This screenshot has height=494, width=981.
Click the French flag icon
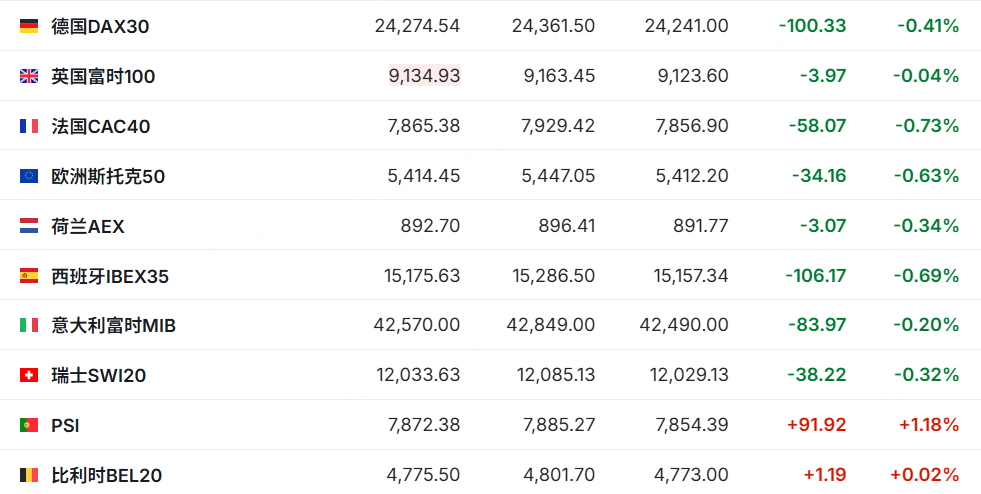(x=29, y=126)
